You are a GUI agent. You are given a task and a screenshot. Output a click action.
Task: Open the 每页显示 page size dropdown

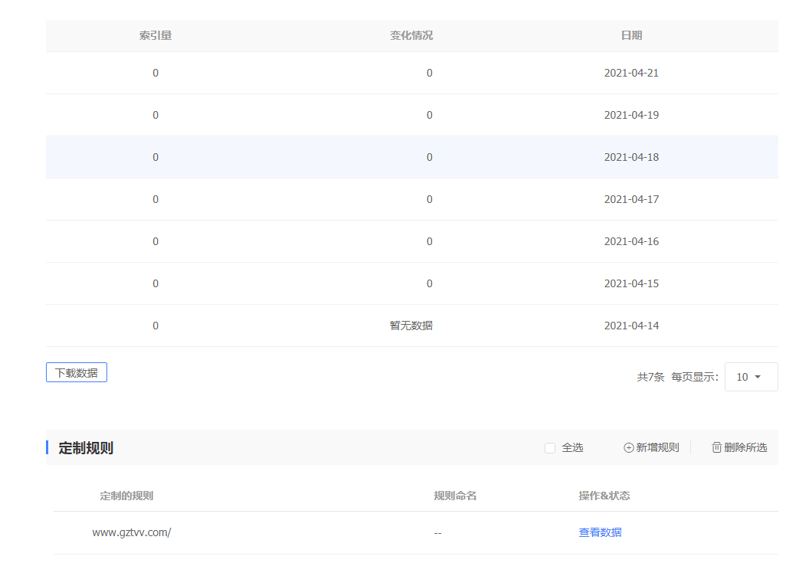[x=750, y=377]
